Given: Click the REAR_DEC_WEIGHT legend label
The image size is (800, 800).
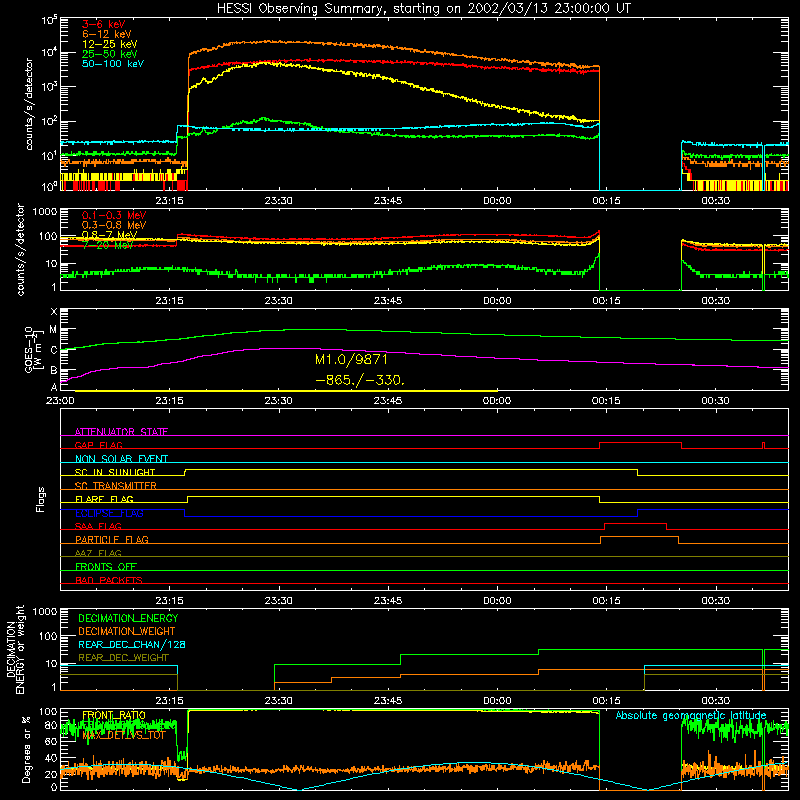Looking at the screenshot, I should tap(123, 658).
